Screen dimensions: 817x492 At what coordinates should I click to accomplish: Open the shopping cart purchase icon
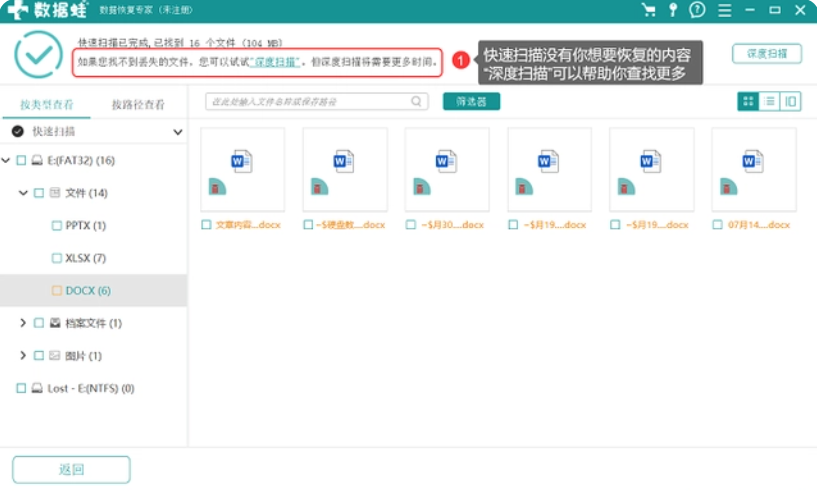(x=649, y=10)
